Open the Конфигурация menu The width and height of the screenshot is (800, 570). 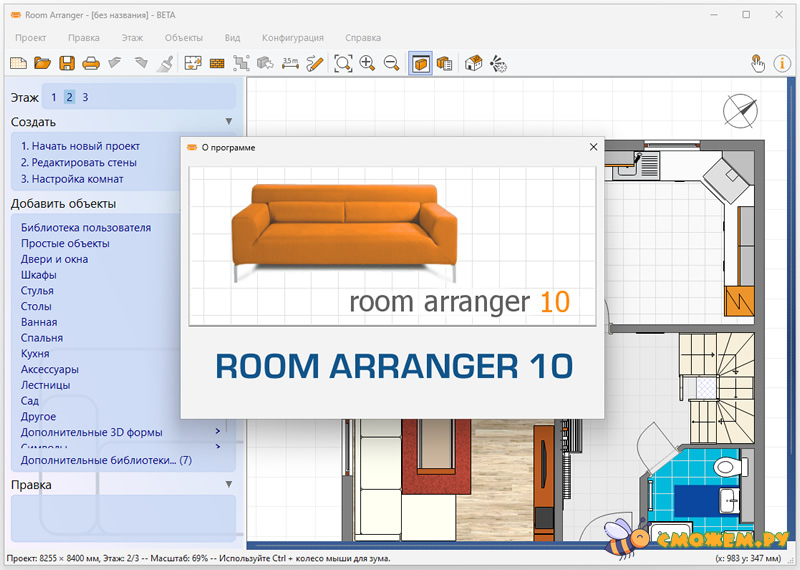293,38
